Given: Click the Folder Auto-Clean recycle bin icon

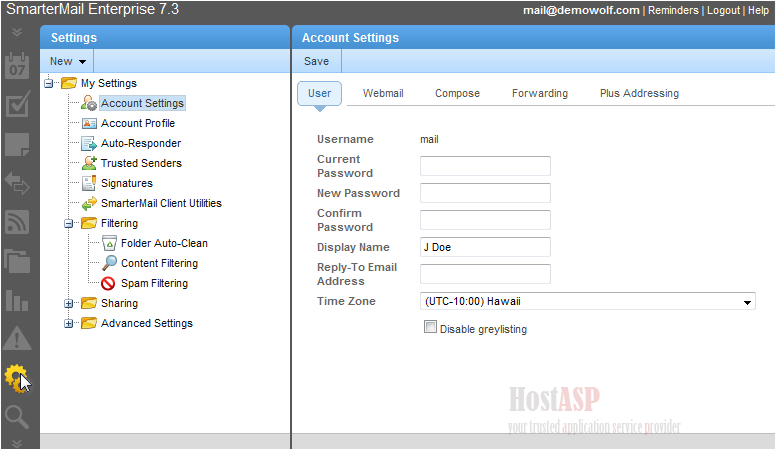Looking at the screenshot, I should [x=109, y=243].
